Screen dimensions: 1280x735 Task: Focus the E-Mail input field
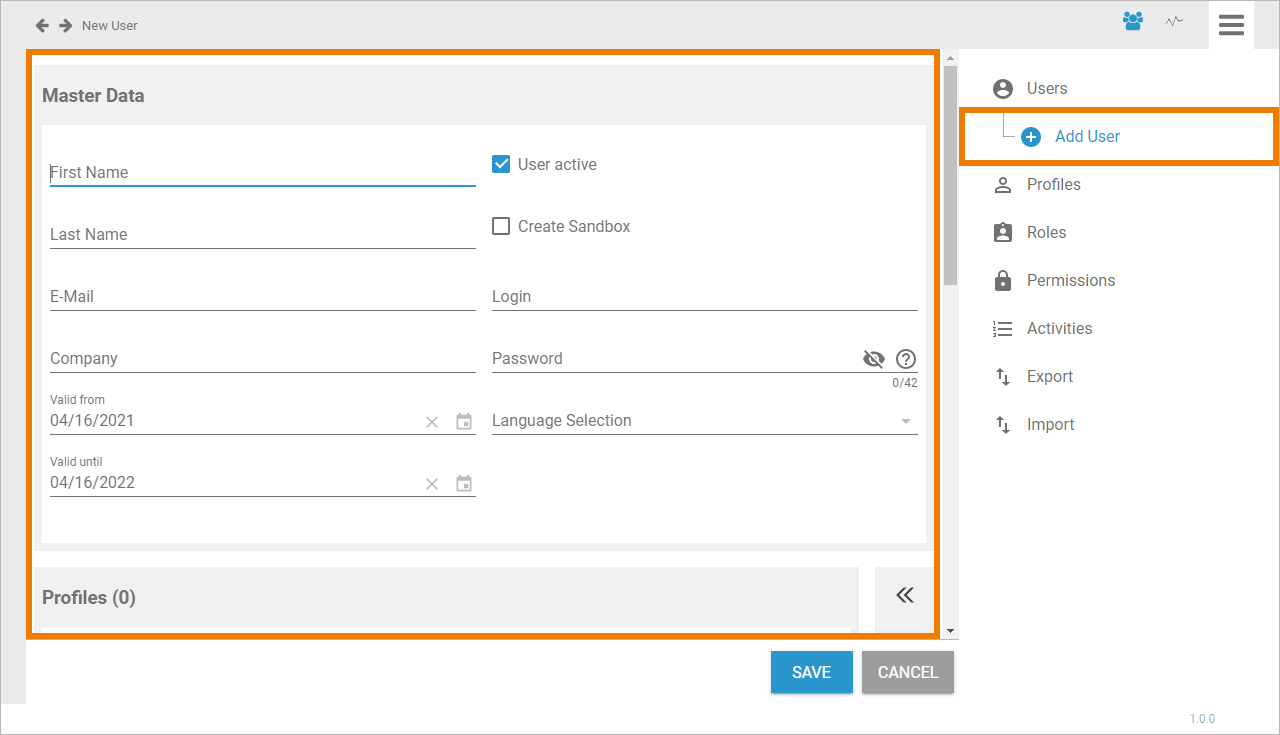pyautogui.click(x=262, y=297)
